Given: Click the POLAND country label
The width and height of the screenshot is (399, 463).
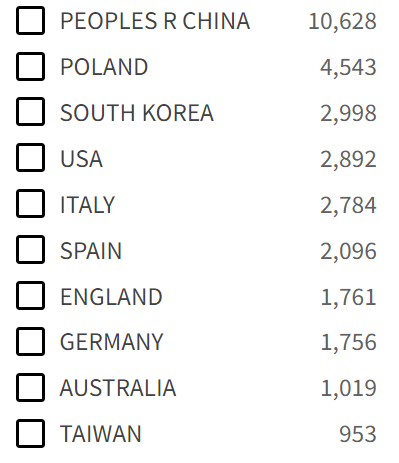Looking at the screenshot, I should click(x=104, y=67).
